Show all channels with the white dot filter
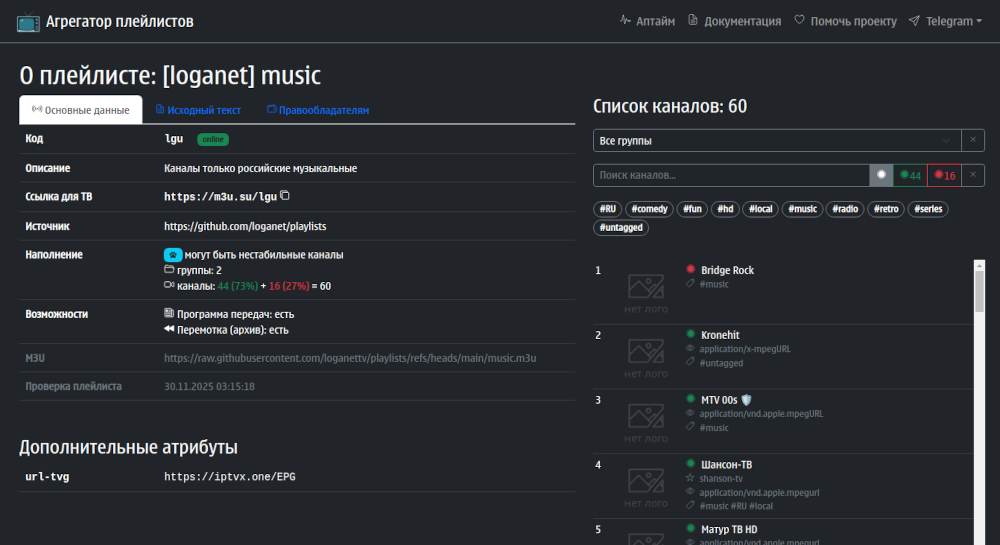1000x545 pixels. pyautogui.click(x=881, y=175)
